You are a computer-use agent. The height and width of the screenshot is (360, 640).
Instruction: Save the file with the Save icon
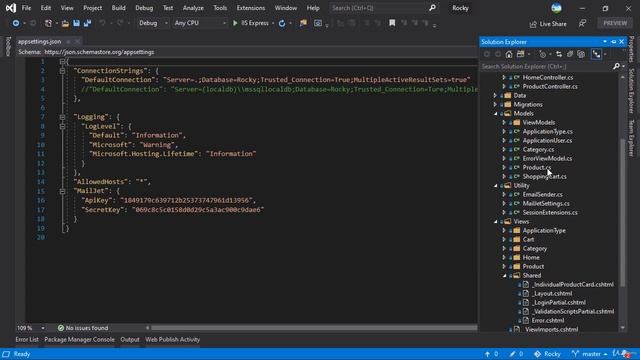click(76, 23)
